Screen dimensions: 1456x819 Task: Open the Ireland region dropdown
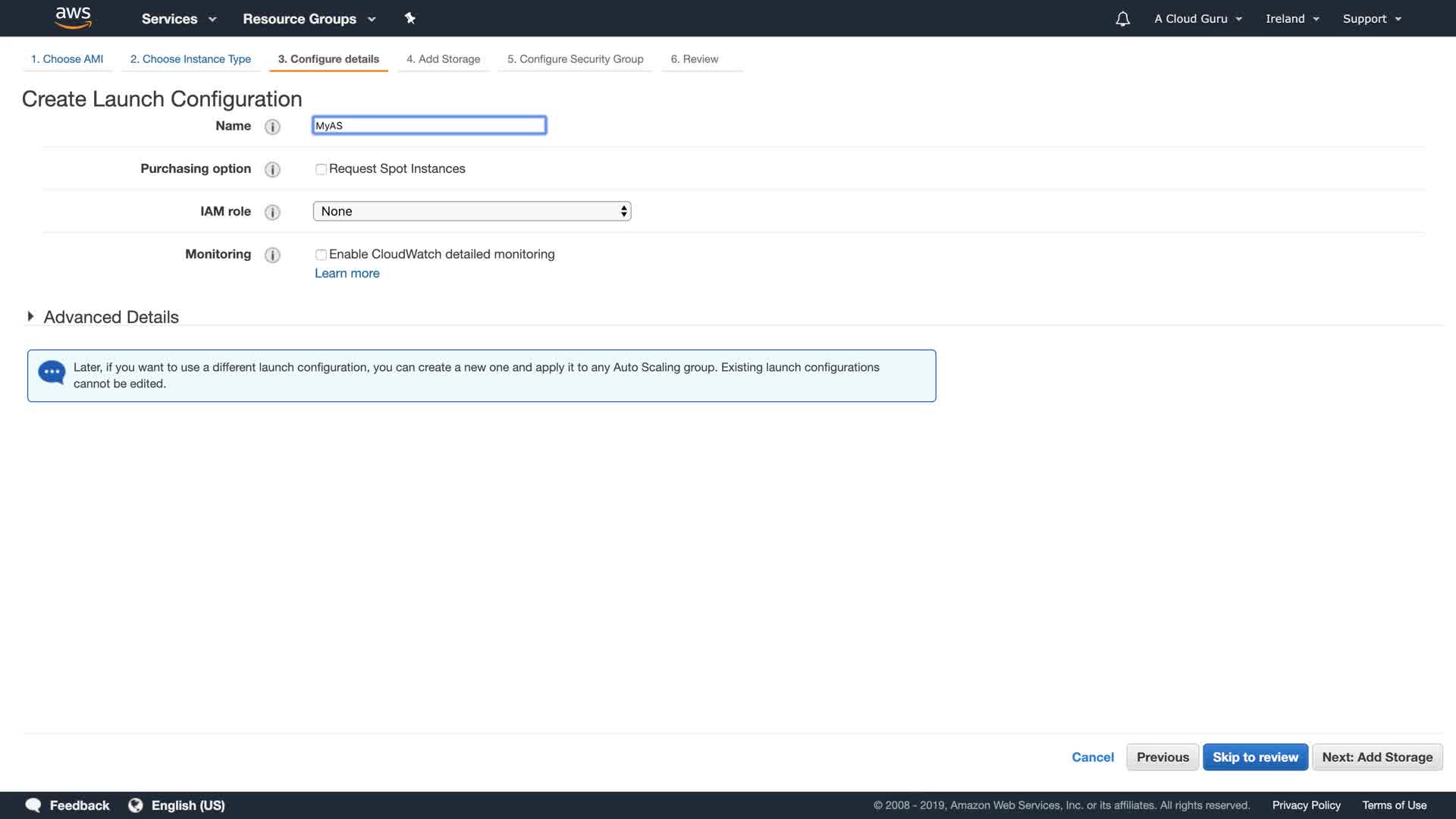[x=1292, y=19]
